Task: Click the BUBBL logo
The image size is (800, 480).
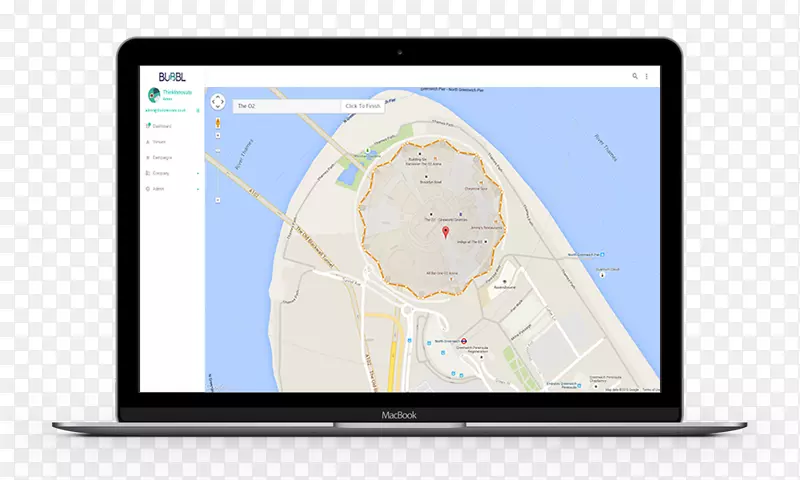Action: [172, 77]
